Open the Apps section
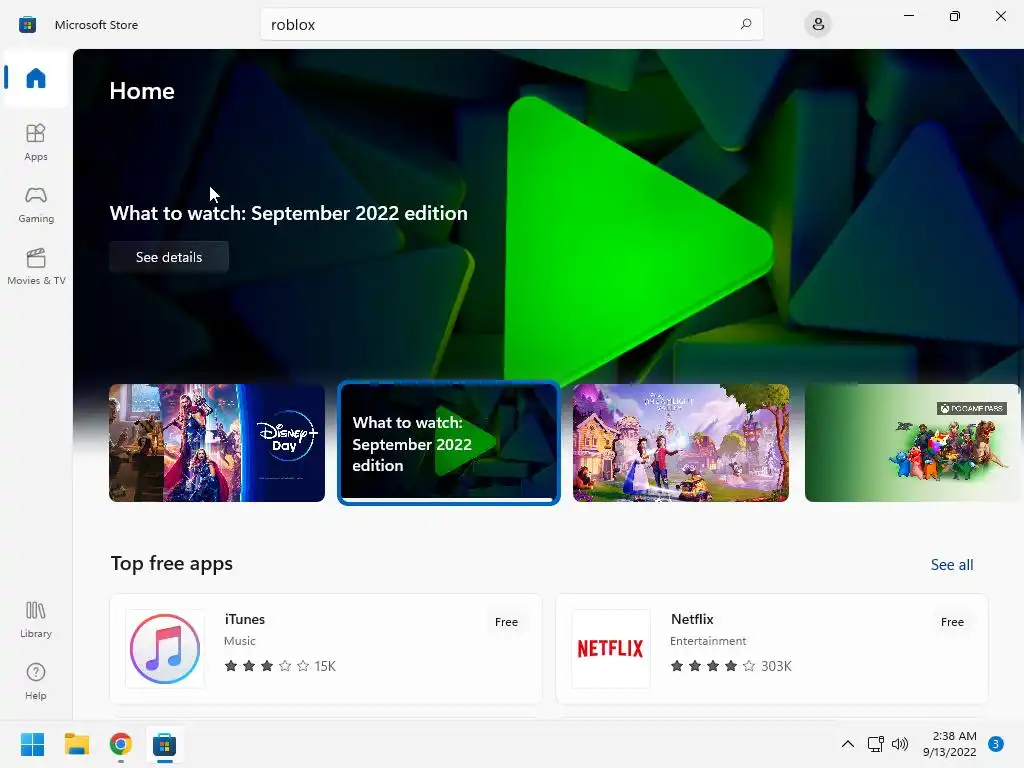Screen dimensions: 1024x768 [x=36, y=142]
